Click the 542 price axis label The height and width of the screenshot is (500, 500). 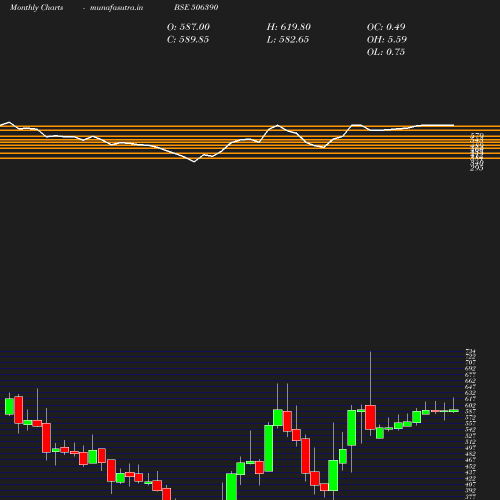pos(470,429)
